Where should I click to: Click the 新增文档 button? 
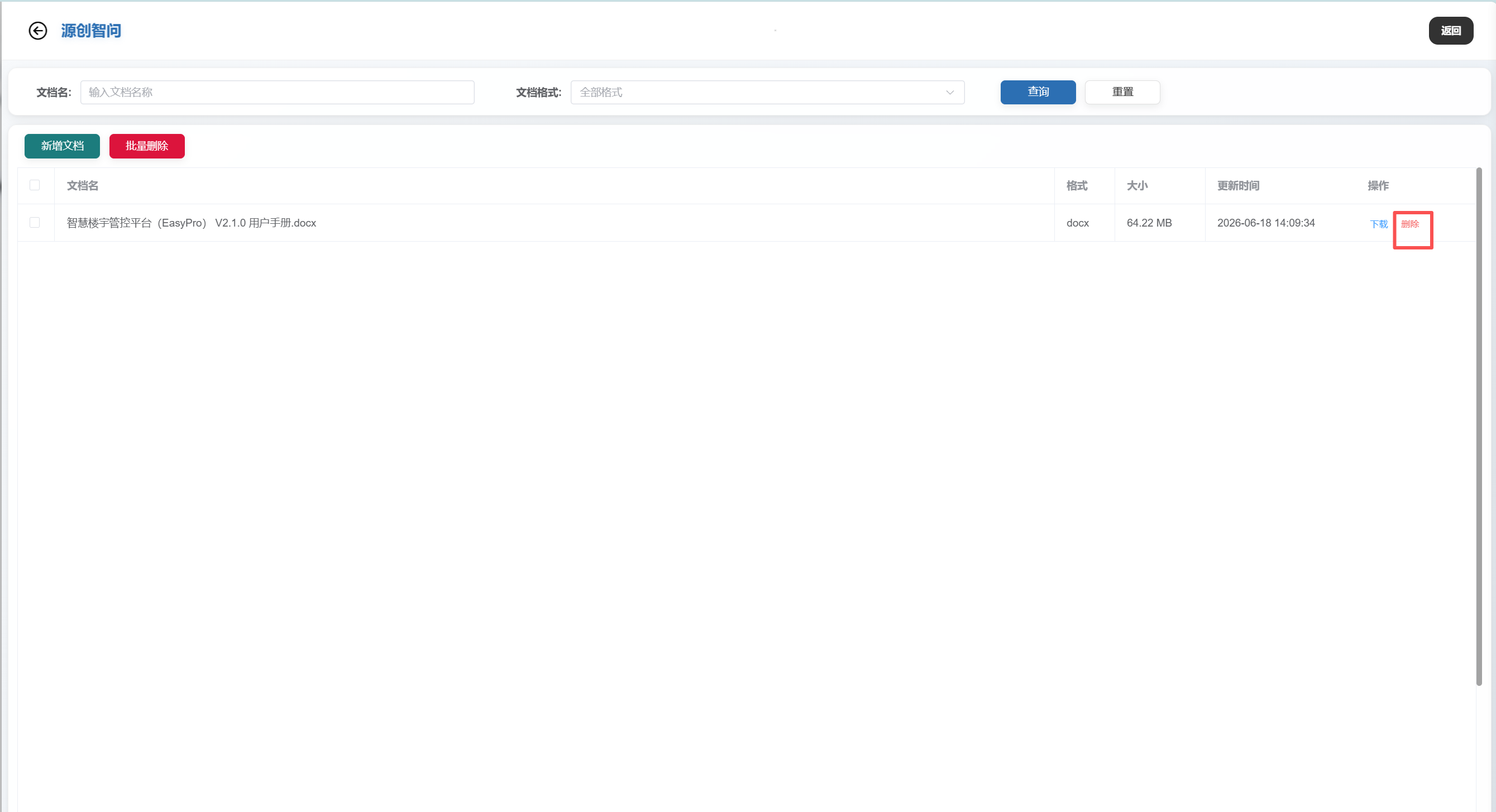(x=62, y=146)
